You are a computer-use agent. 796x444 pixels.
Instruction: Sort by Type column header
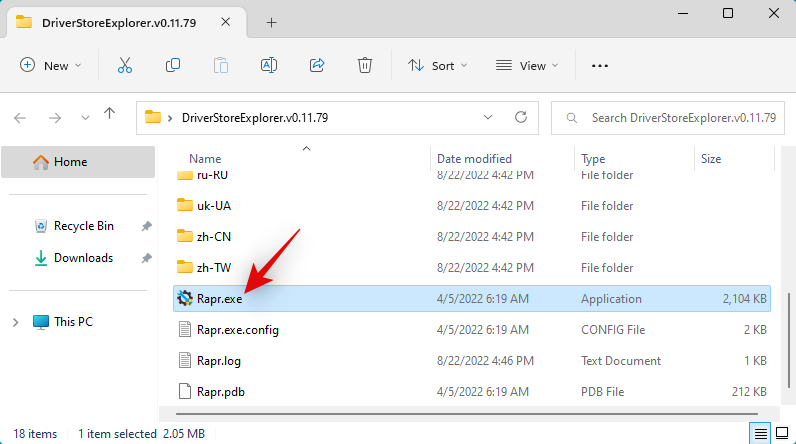point(593,159)
